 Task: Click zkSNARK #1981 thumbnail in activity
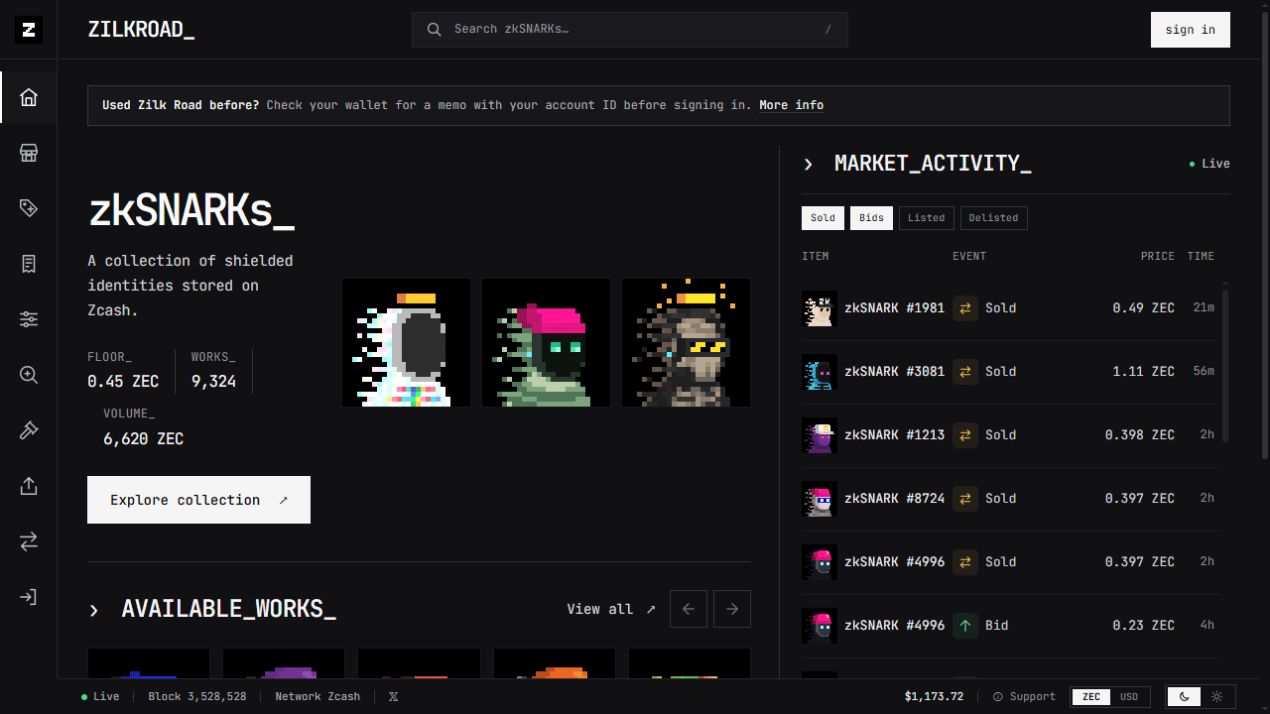click(819, 308)
